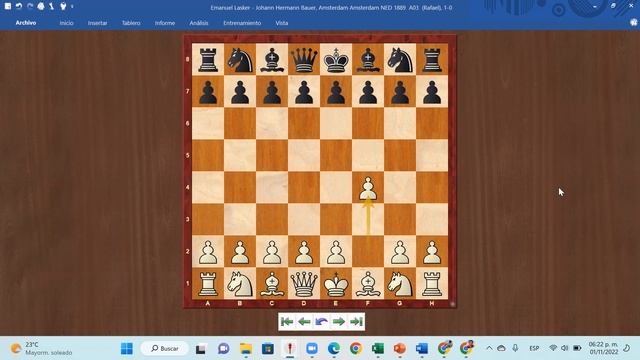Select the white rook on h1
640x360 pixels.
coord(432,284)
